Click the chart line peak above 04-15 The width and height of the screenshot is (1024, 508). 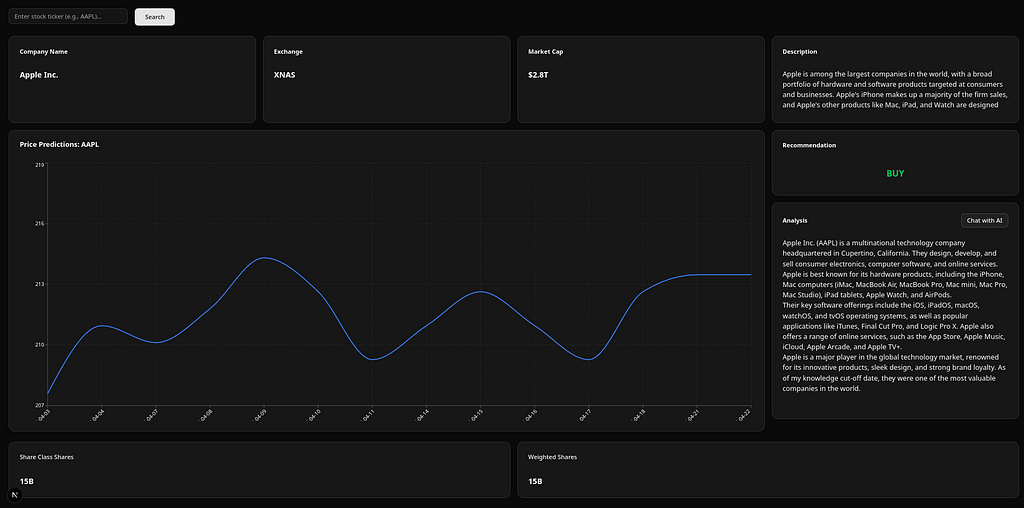pyautogui.click(x=481, y=291)
